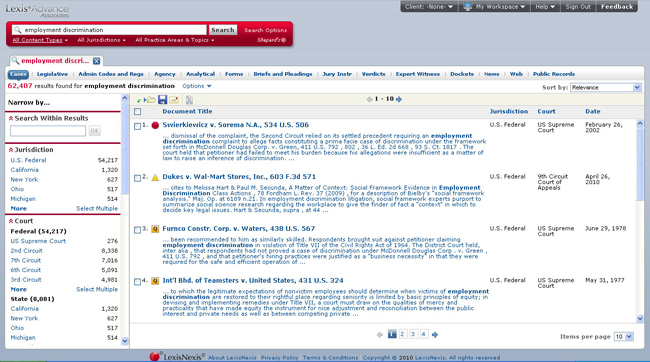Open the Items per page dropdown
Viewport: 650px width, 362px height.
pos(623,337)
